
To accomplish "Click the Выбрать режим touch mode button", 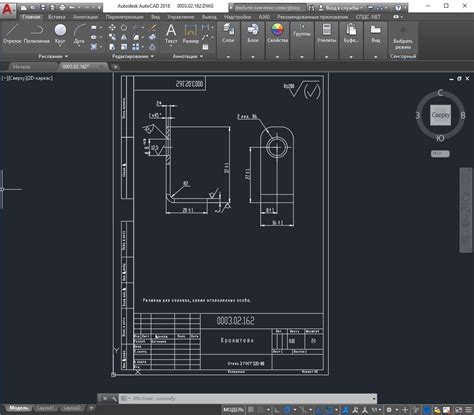I will (403, 37).
